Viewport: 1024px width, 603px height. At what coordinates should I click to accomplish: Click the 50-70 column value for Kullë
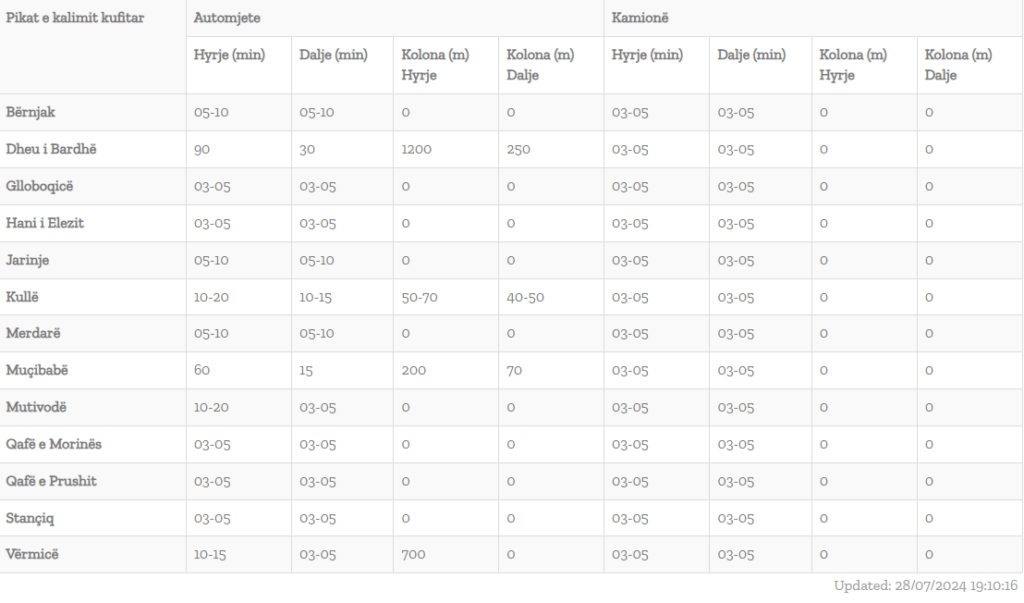click(419, 297)
